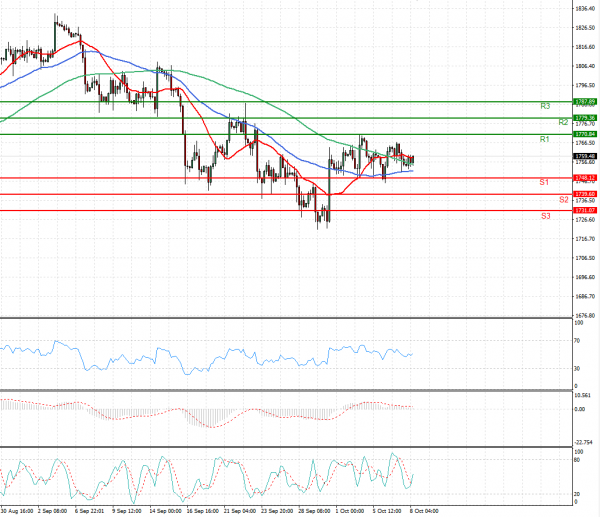Click the 1836.40 price axis value

coord(585,8)
